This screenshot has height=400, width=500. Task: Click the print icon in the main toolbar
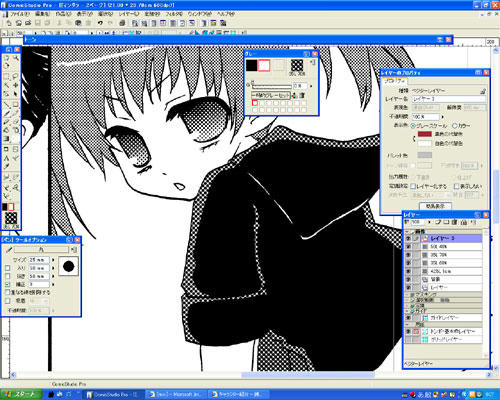click(122, 23)
